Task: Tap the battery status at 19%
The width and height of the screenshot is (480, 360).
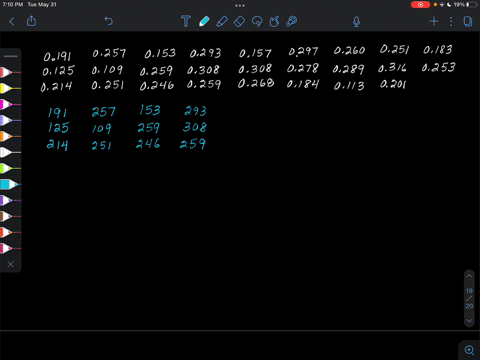Action: pyautogui.click(x=465, y=5)
